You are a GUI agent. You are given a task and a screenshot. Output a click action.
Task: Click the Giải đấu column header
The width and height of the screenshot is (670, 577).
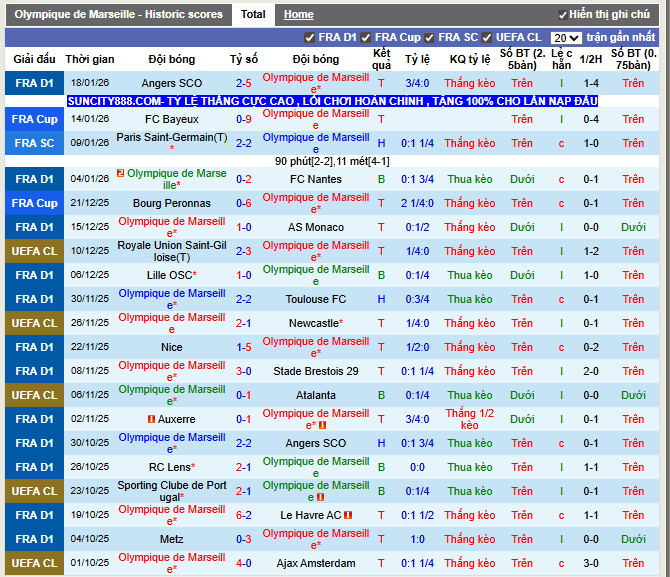pos(35,59)
